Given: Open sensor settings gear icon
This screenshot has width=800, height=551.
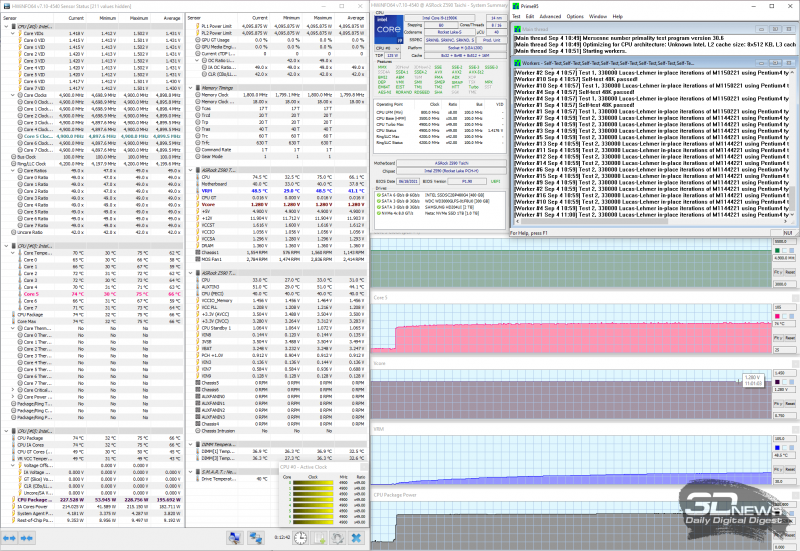Looking at the screenshot, I should pos(337,538).
